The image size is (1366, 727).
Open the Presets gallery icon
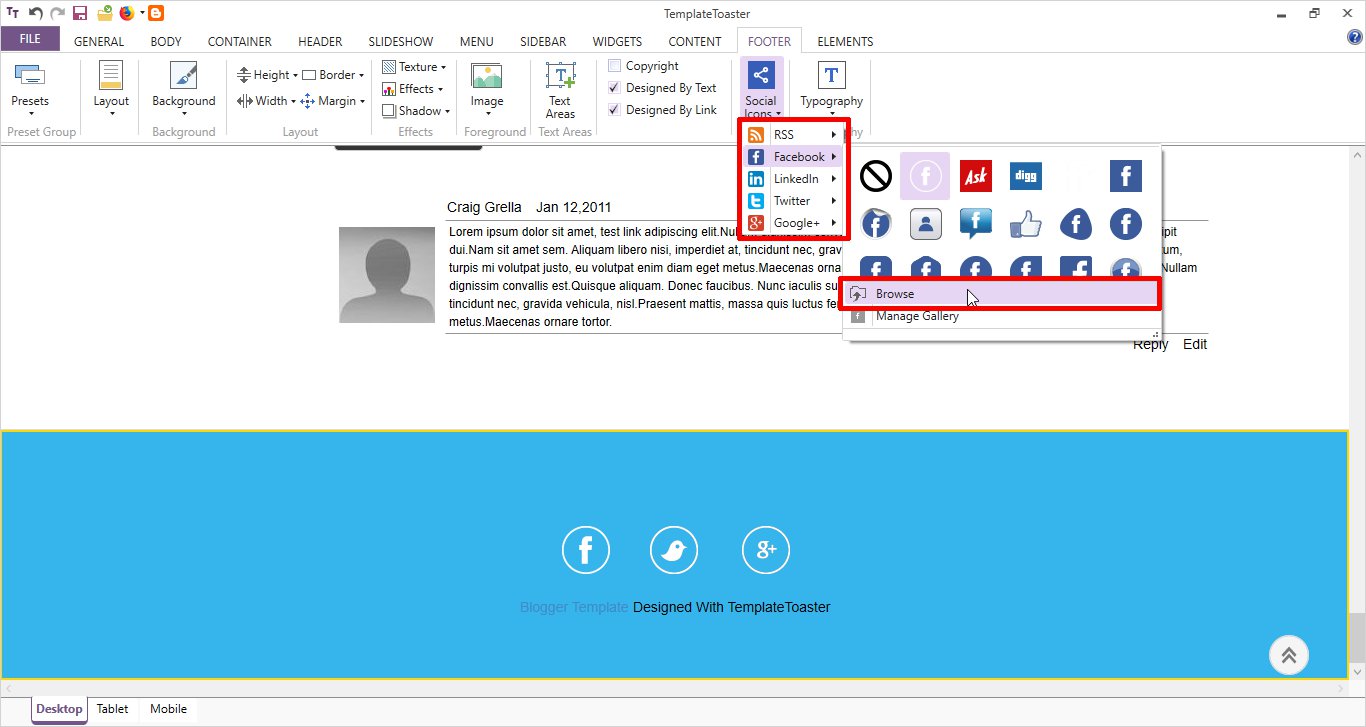tap(29, 76)
